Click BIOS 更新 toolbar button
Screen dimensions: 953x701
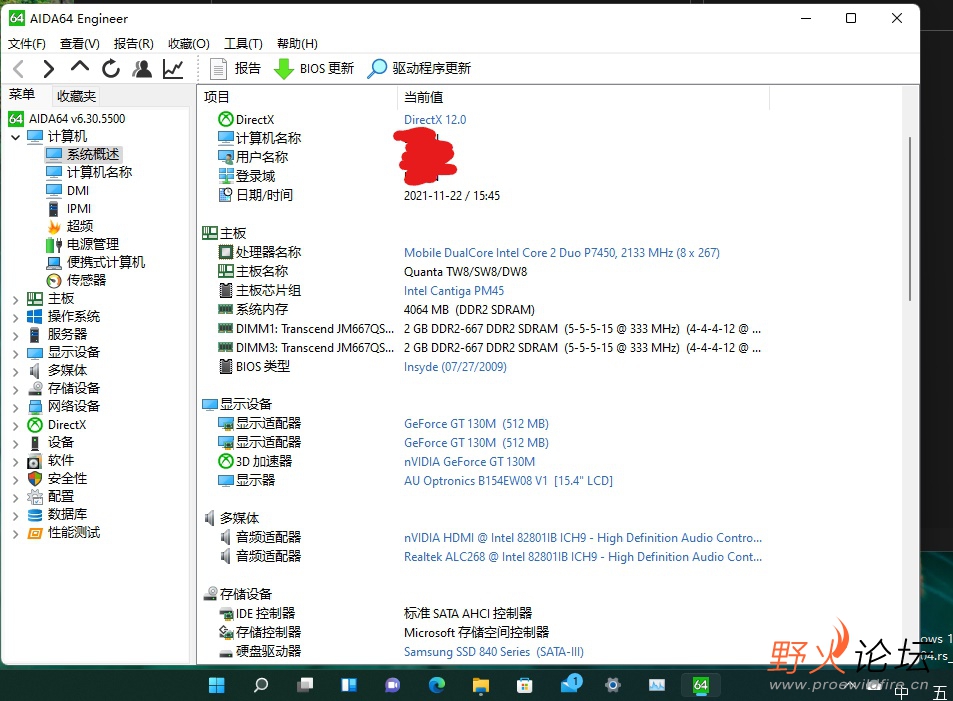314,69
